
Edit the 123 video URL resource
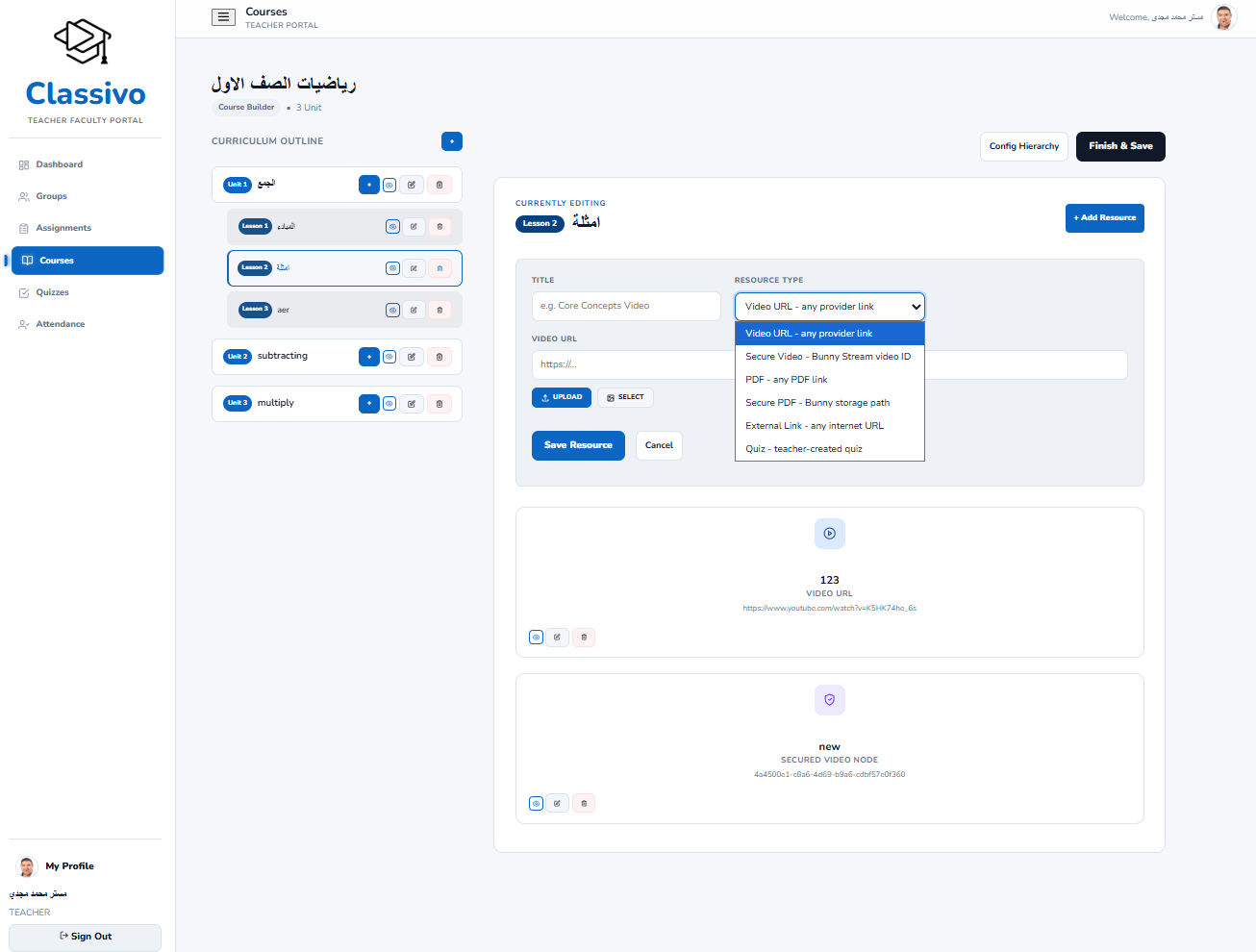coord(558,637)
